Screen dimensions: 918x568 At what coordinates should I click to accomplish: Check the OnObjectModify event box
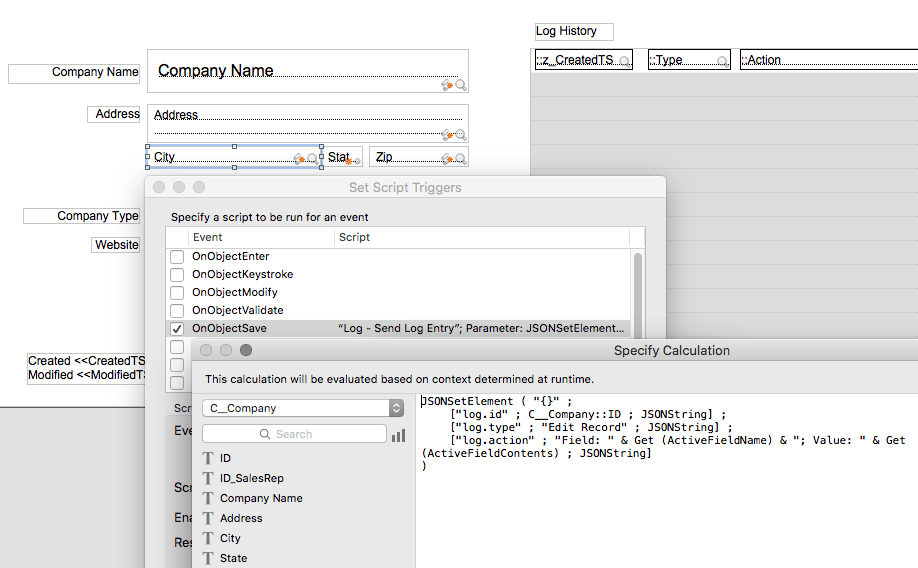pos(177,293)
